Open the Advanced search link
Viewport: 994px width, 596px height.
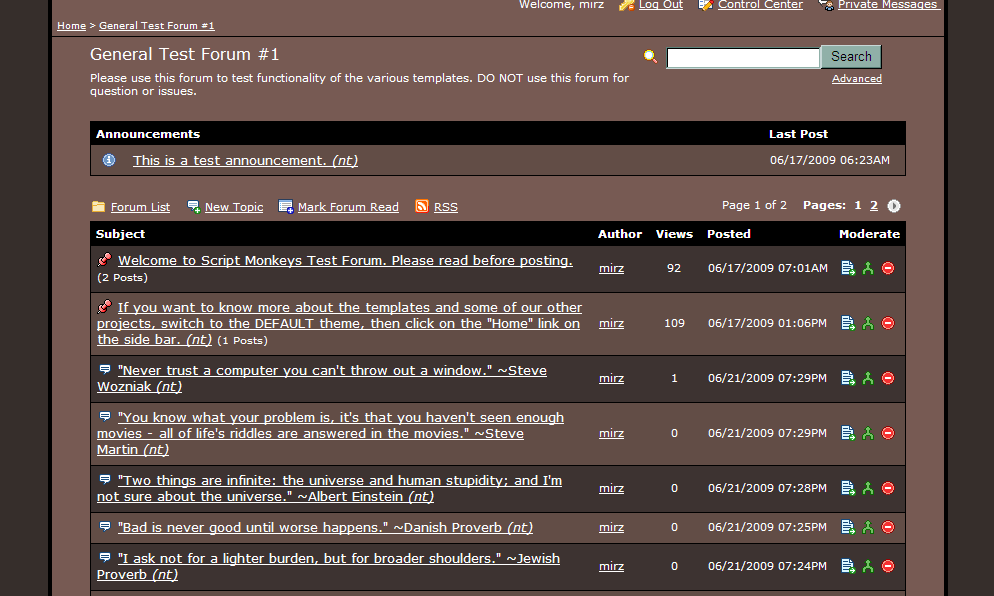[x=856, y=79]
